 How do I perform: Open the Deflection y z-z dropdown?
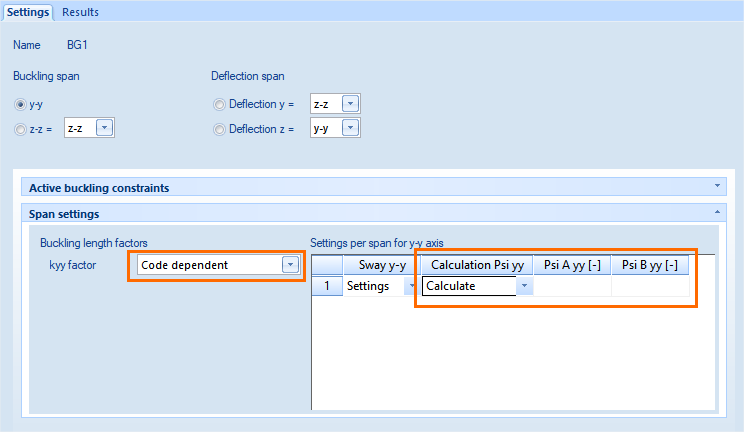point(350,104)
